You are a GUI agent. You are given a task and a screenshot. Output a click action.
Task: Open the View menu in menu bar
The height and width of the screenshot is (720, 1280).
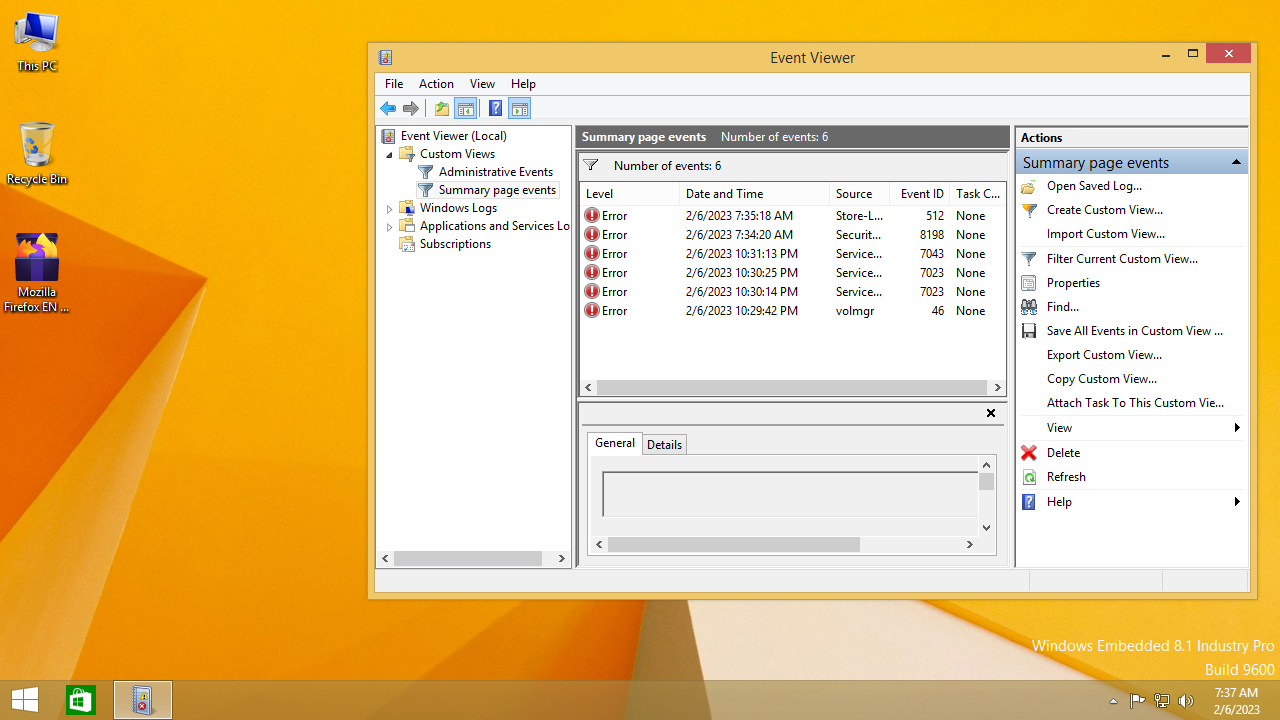[x=482, y=84]
